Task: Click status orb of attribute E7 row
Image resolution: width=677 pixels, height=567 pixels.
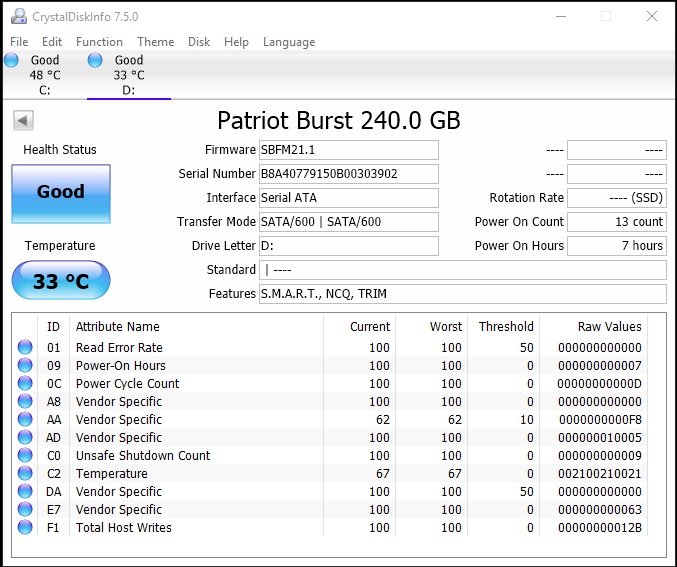Action: (25, 509)
